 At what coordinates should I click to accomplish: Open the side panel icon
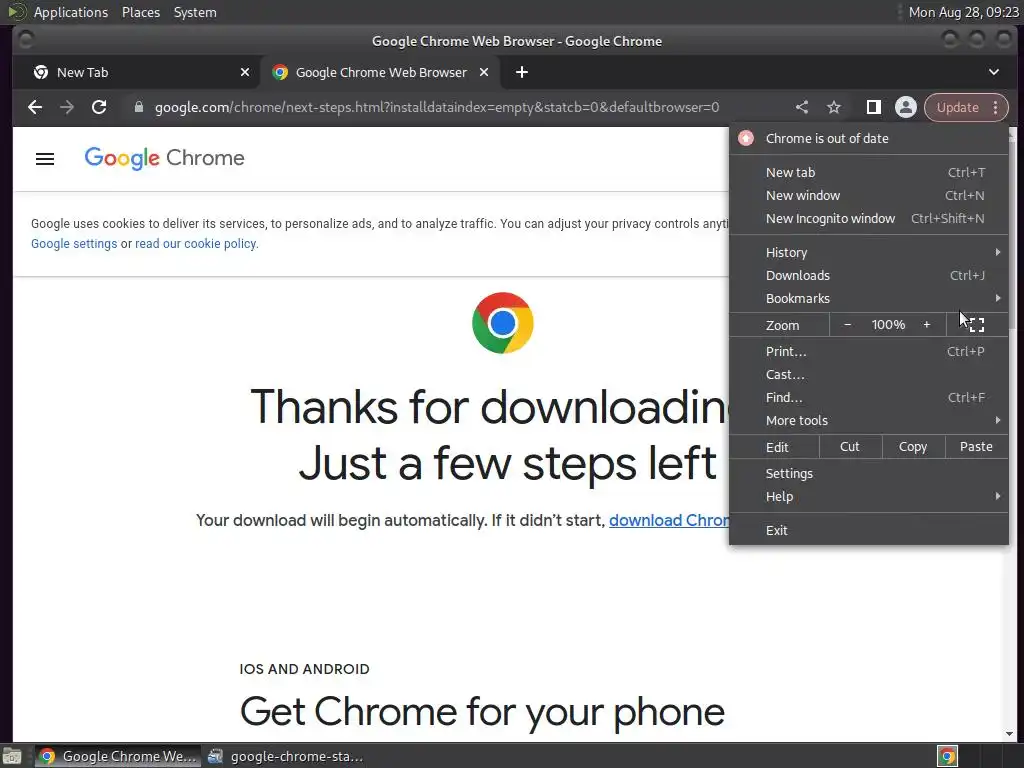coord(873,107)
